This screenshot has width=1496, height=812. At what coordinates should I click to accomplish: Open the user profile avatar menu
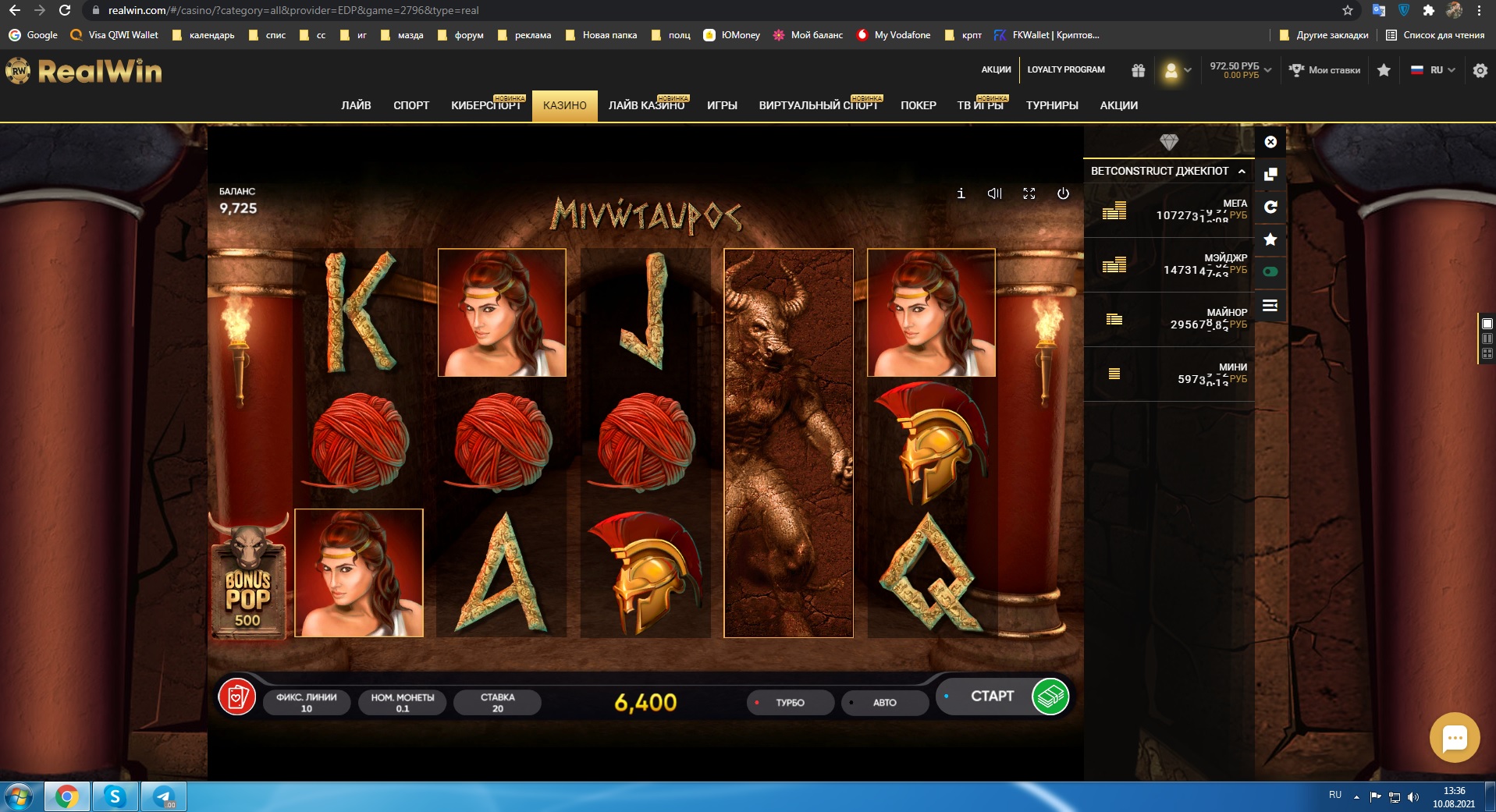point(1177,70)
